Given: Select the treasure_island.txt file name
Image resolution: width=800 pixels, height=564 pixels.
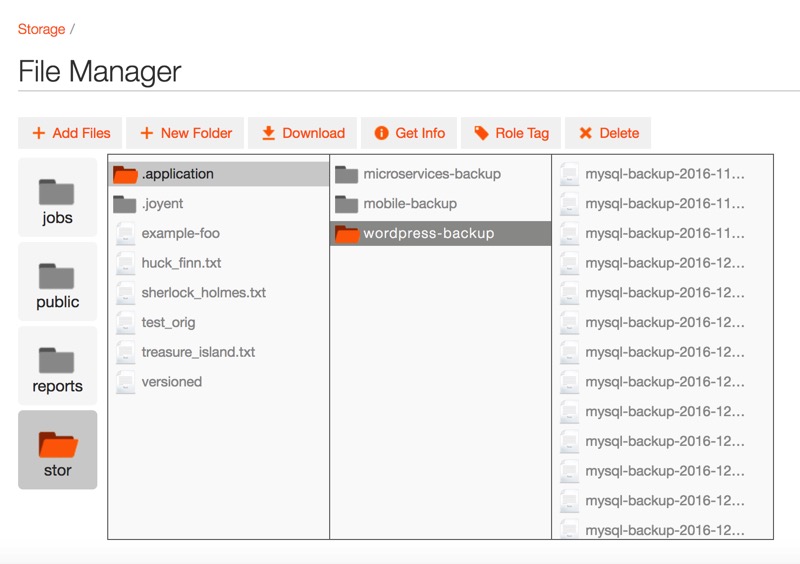Looking at the screenshot, I should click(198, 352).
